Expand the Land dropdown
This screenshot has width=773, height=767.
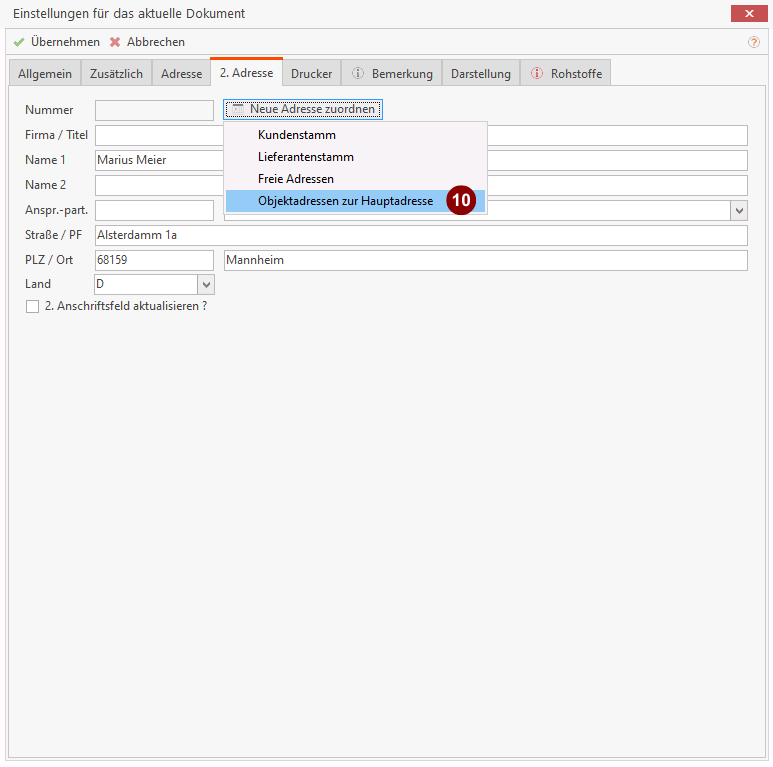206,285
